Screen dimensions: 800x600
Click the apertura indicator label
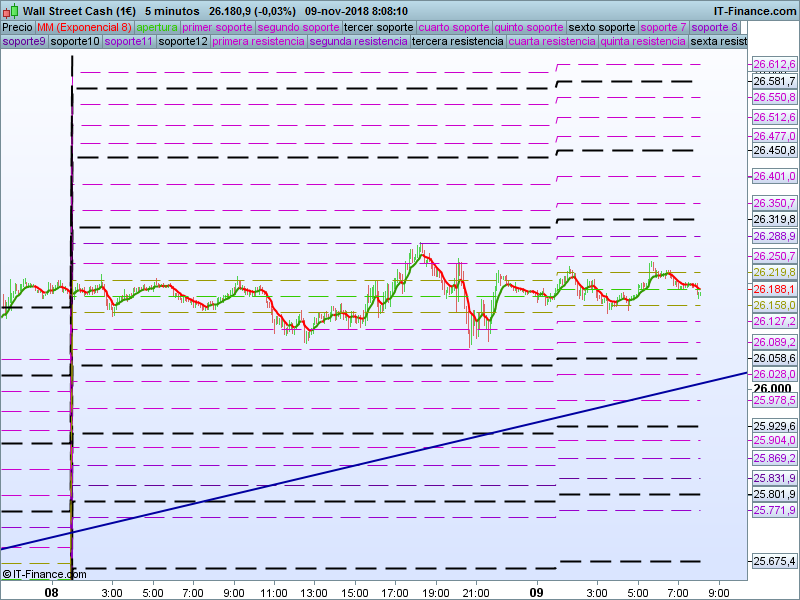click(x=157, y=27)
